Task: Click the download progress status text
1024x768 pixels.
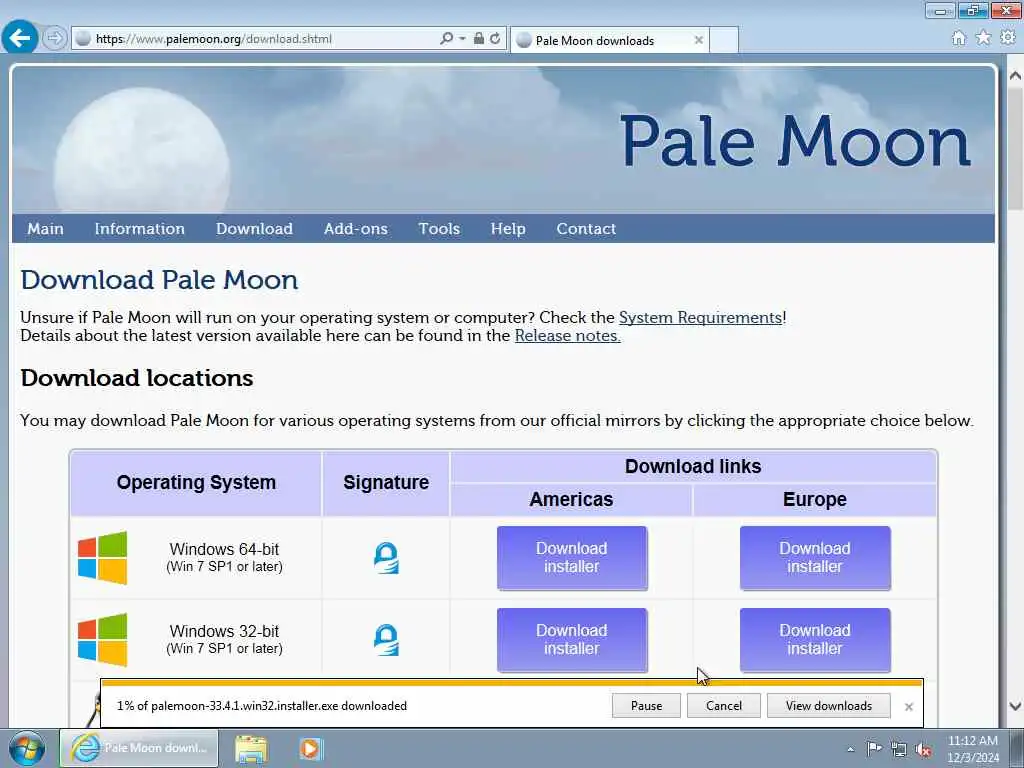Action: tap(262, 706)
